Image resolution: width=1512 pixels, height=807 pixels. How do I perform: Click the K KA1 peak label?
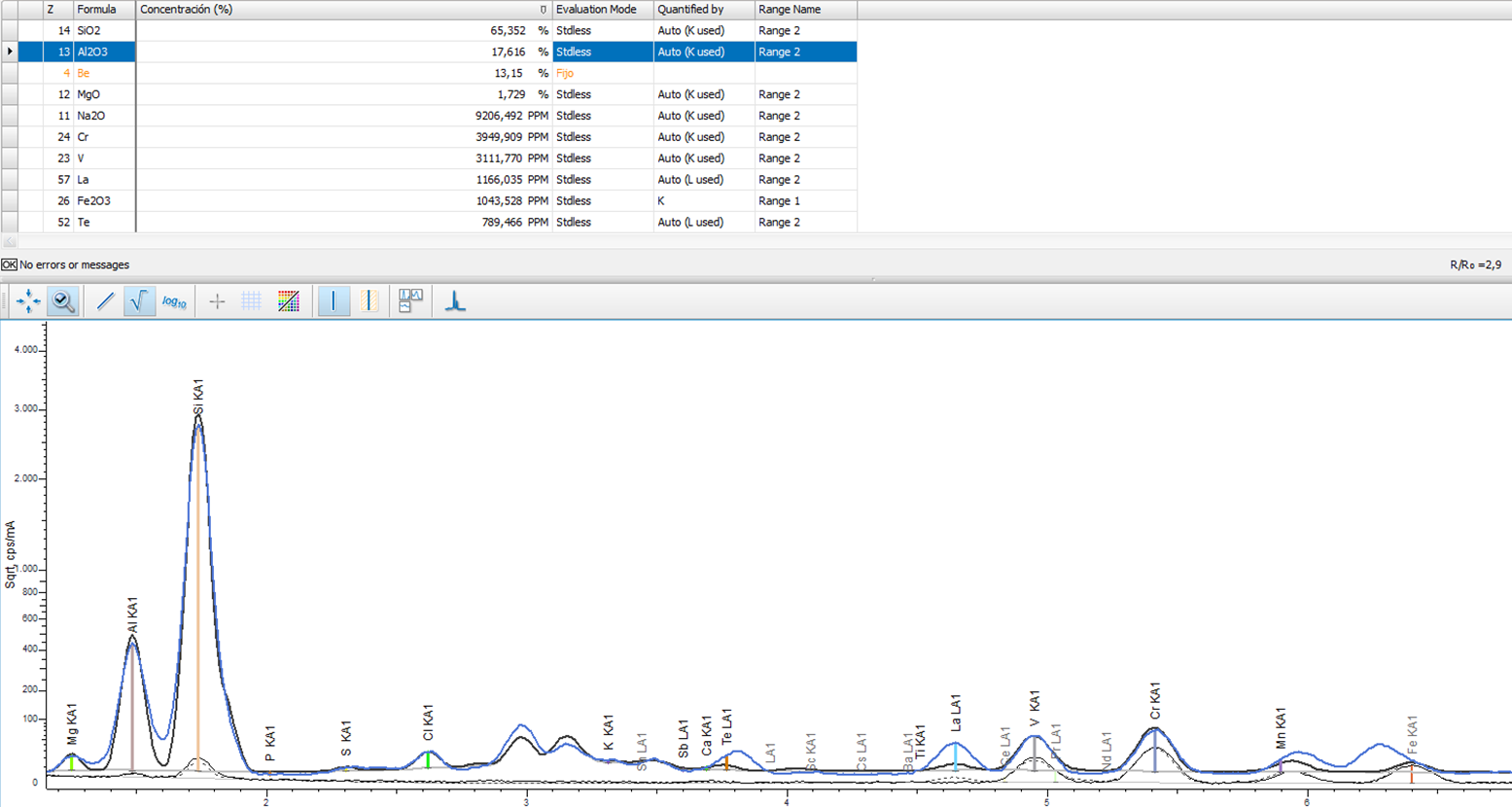coord(609,733)
